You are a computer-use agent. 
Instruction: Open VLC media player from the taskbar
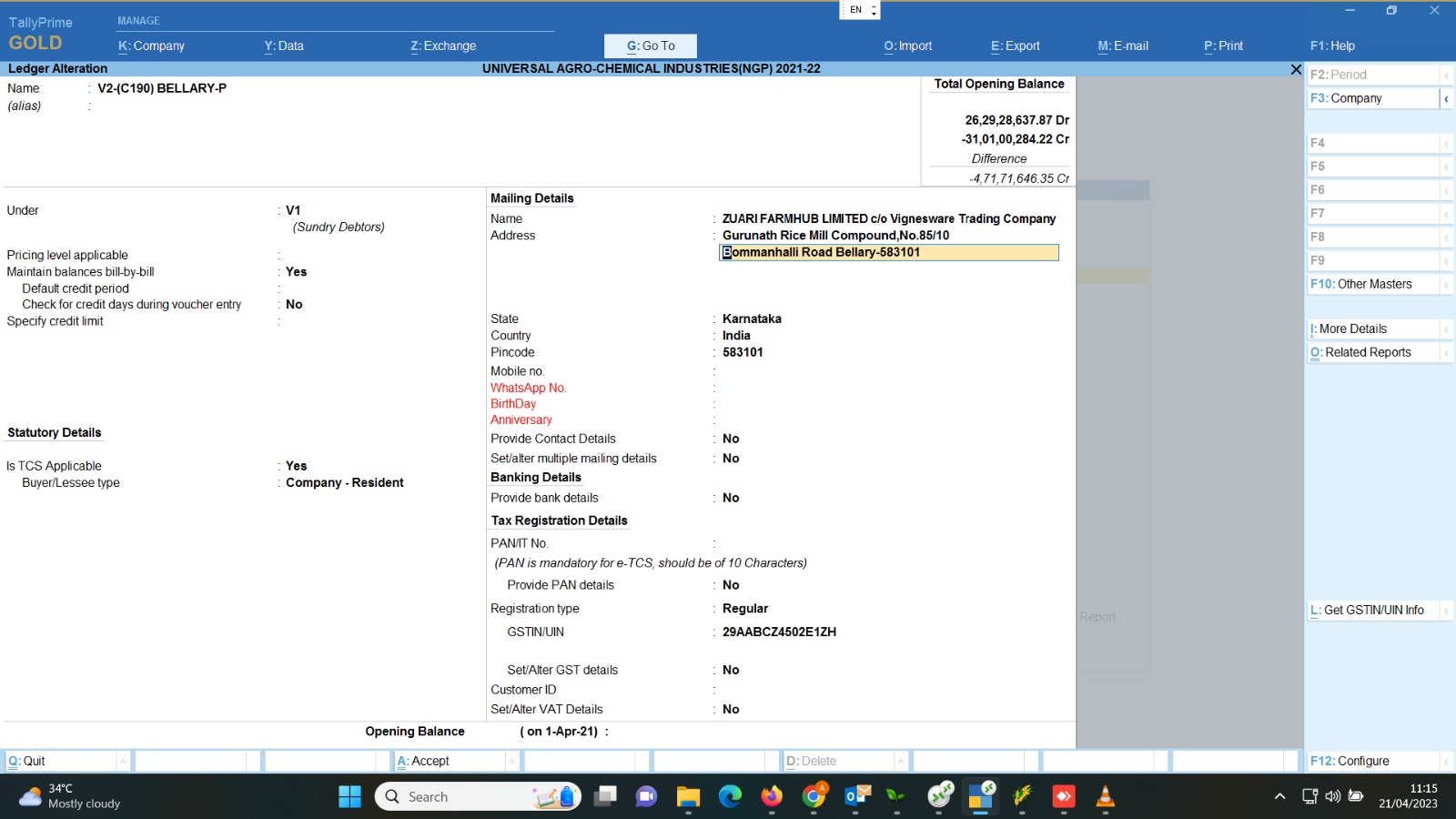1106,797
